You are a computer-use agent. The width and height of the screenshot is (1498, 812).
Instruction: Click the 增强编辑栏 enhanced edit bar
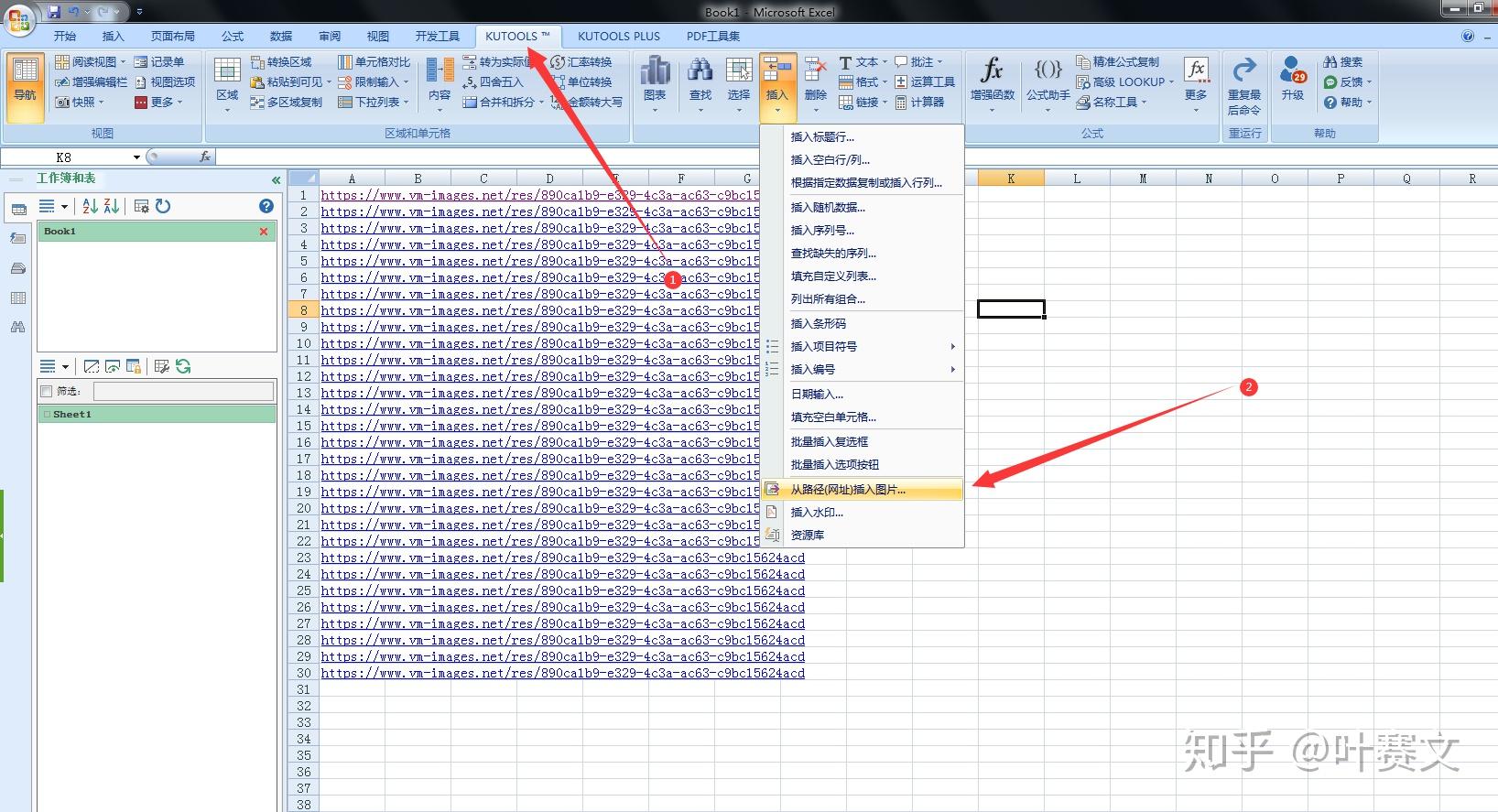coord(91,81)
